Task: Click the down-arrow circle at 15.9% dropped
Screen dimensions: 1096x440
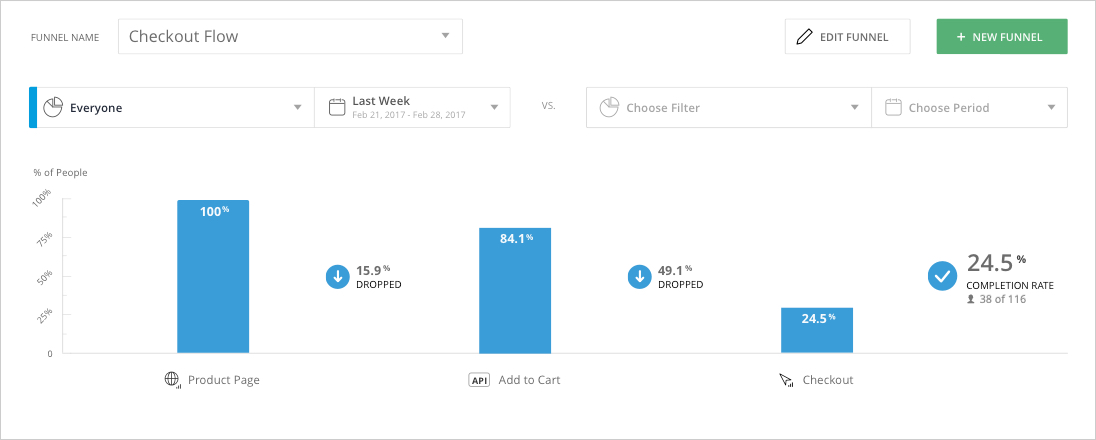Action: pyautogui.click(x=338, y=276)
